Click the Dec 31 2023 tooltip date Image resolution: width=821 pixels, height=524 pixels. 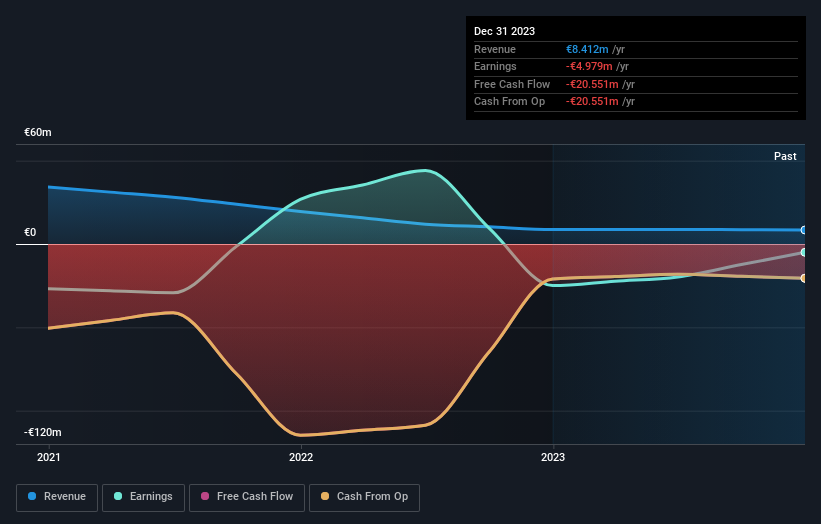pos(504,31)
